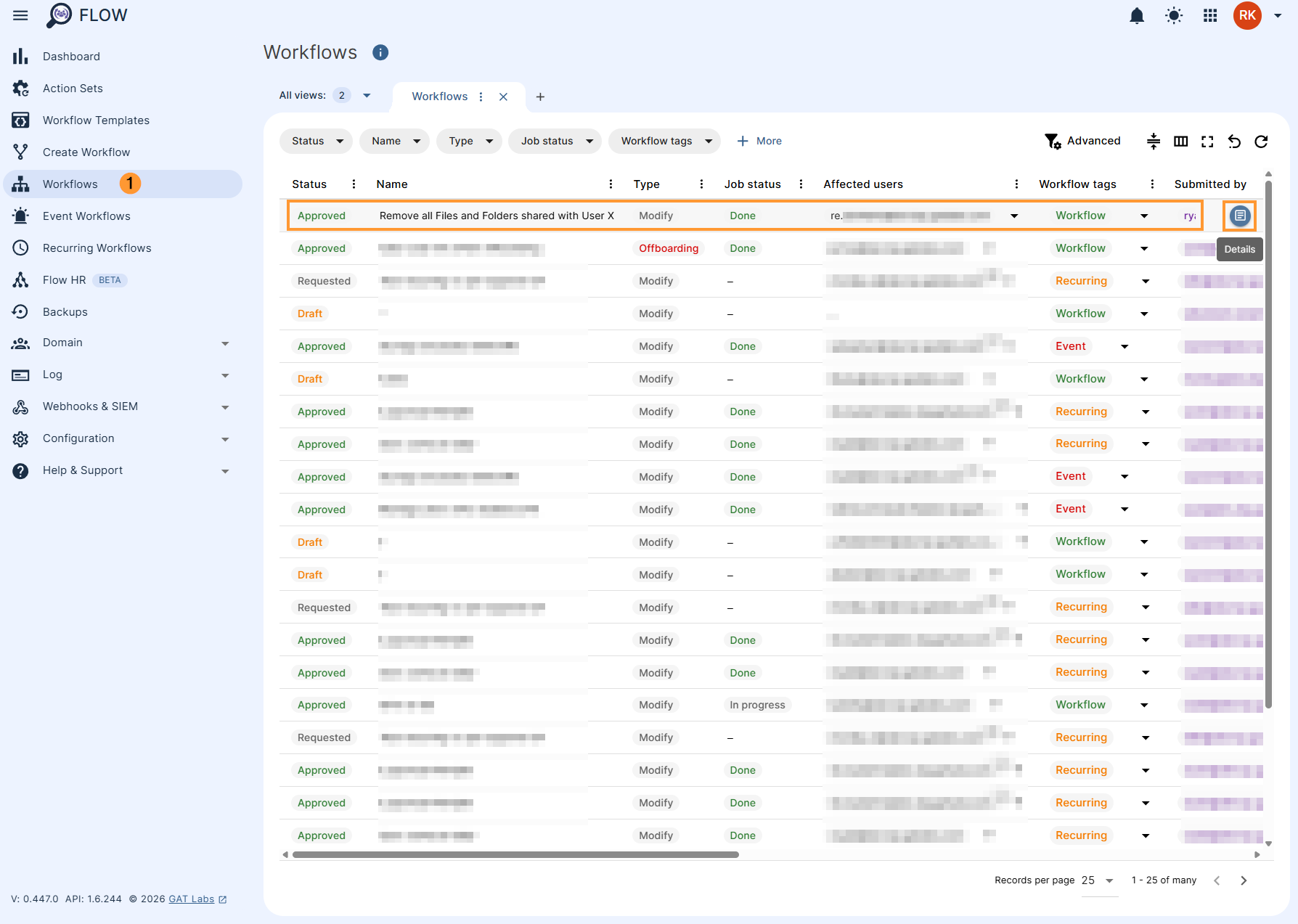This screenshot has width=1298, height=924.
Task: Click the undo/reset view icon
Action: click(x=1234, y=141)
